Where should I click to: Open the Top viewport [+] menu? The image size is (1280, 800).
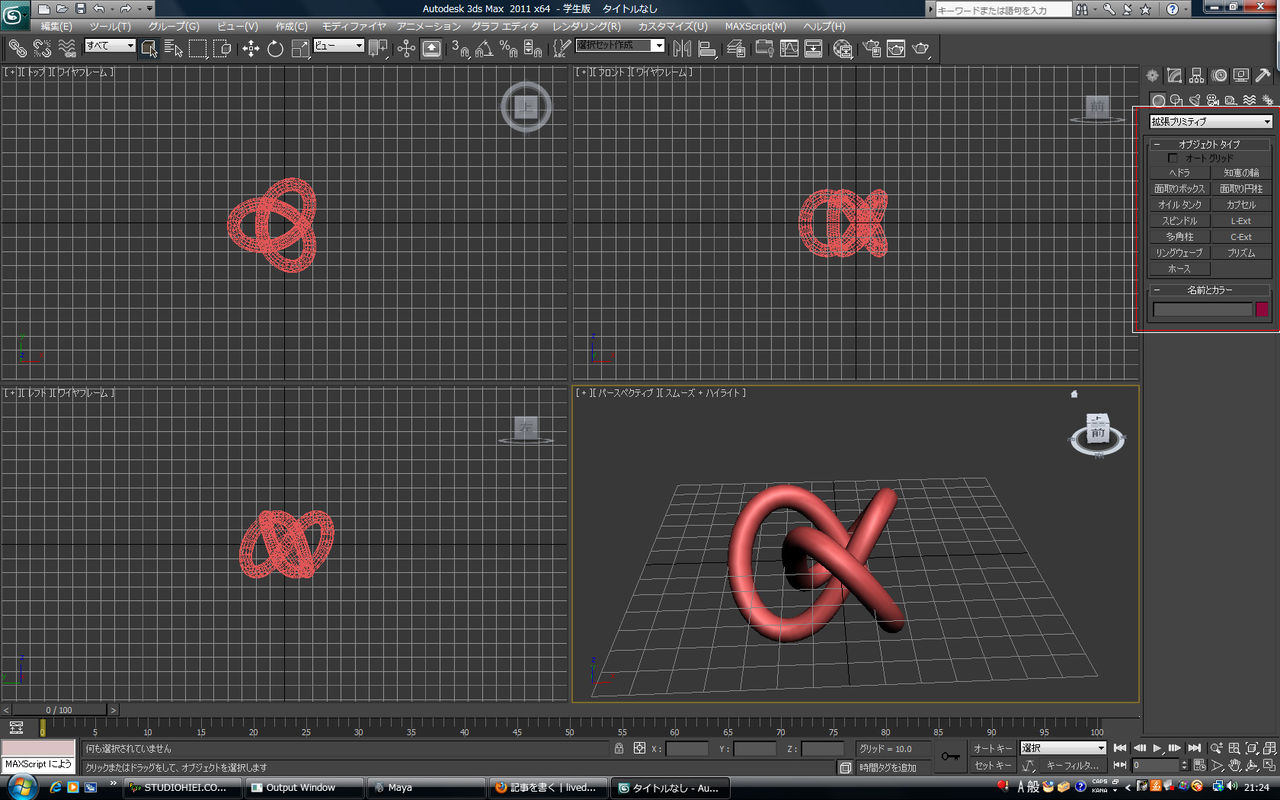[10, 72]
